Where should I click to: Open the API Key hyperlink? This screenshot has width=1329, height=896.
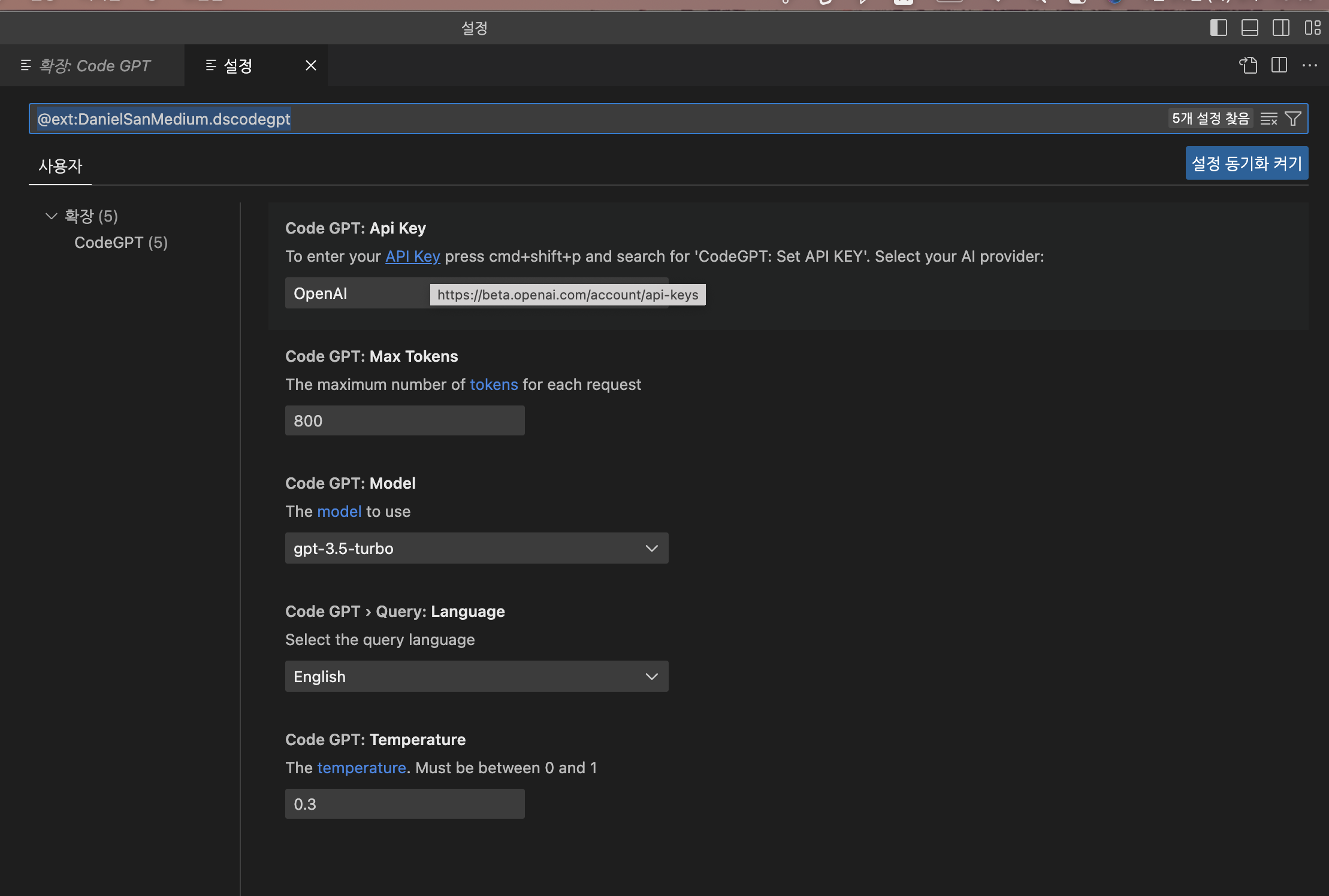click(412, 256)
